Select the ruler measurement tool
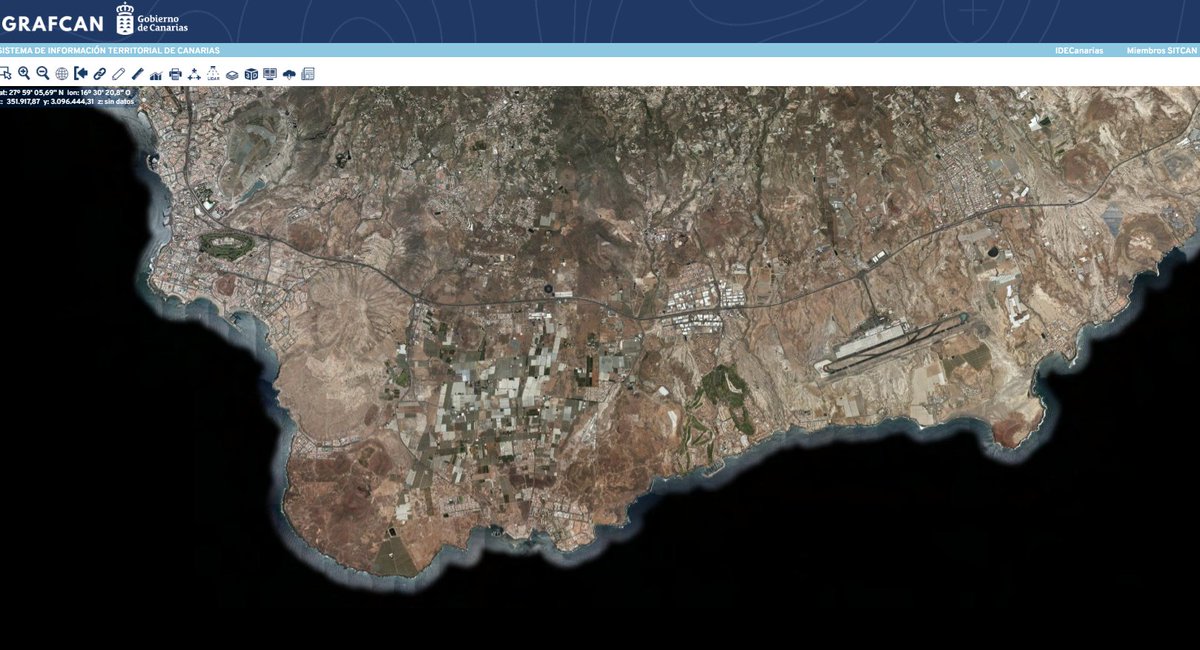 coord(137,74)
